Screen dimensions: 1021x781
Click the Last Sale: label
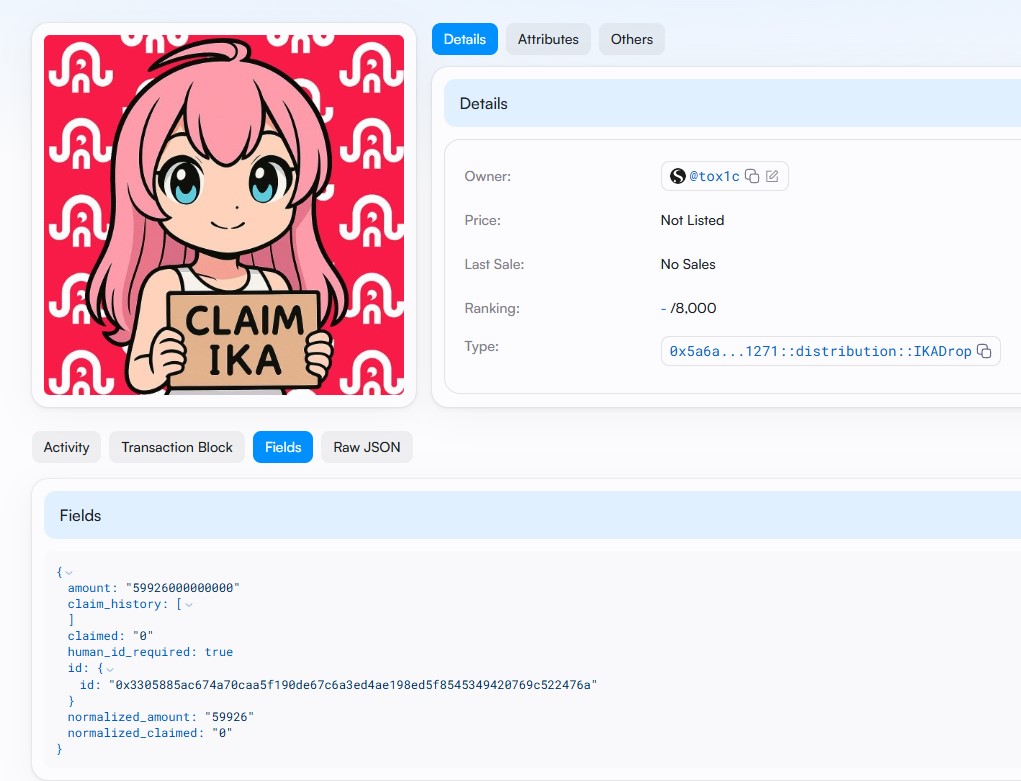(x=494, y=264)
